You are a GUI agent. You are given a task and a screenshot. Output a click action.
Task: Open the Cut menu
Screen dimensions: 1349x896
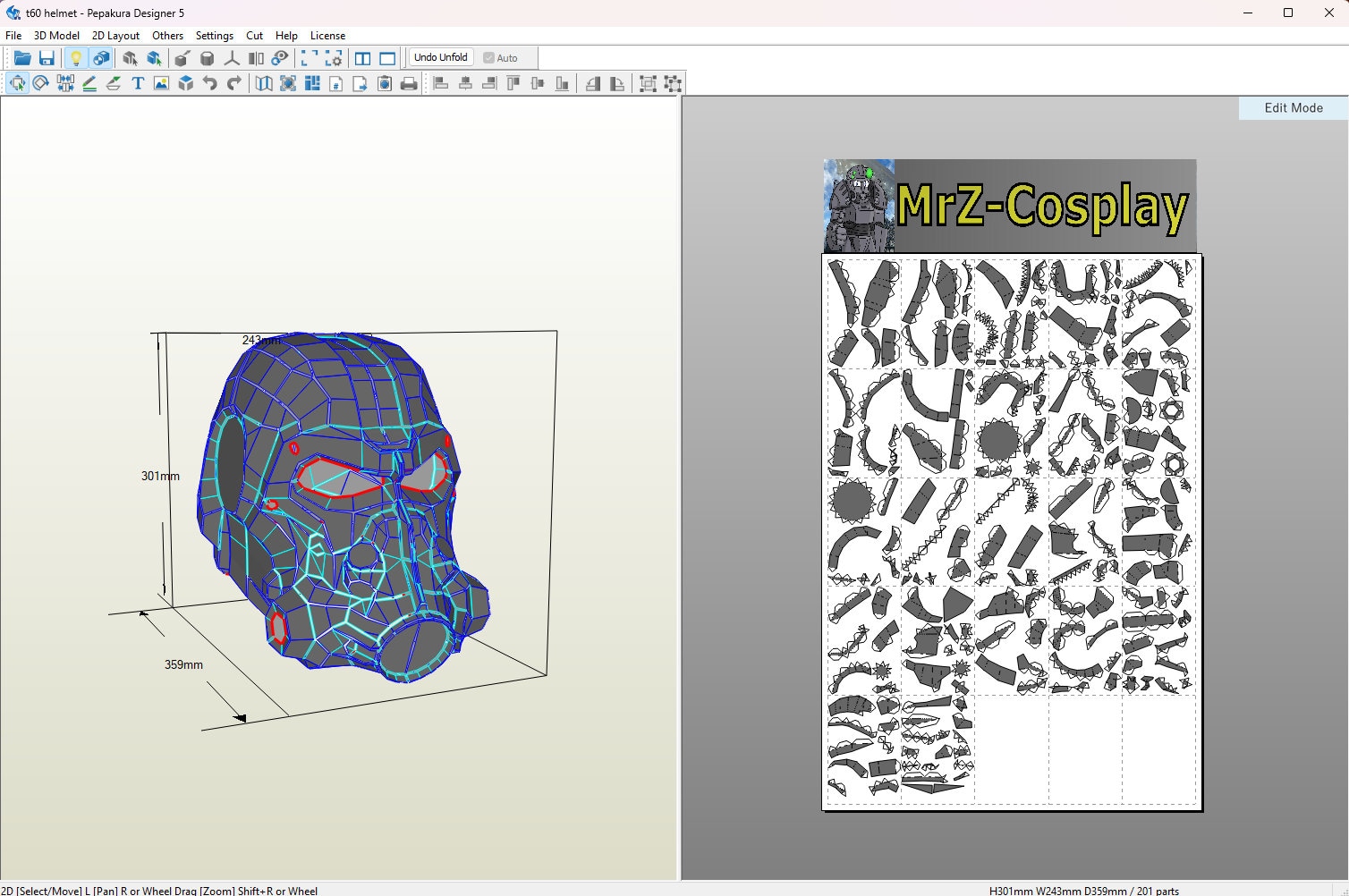coord(254,35)
